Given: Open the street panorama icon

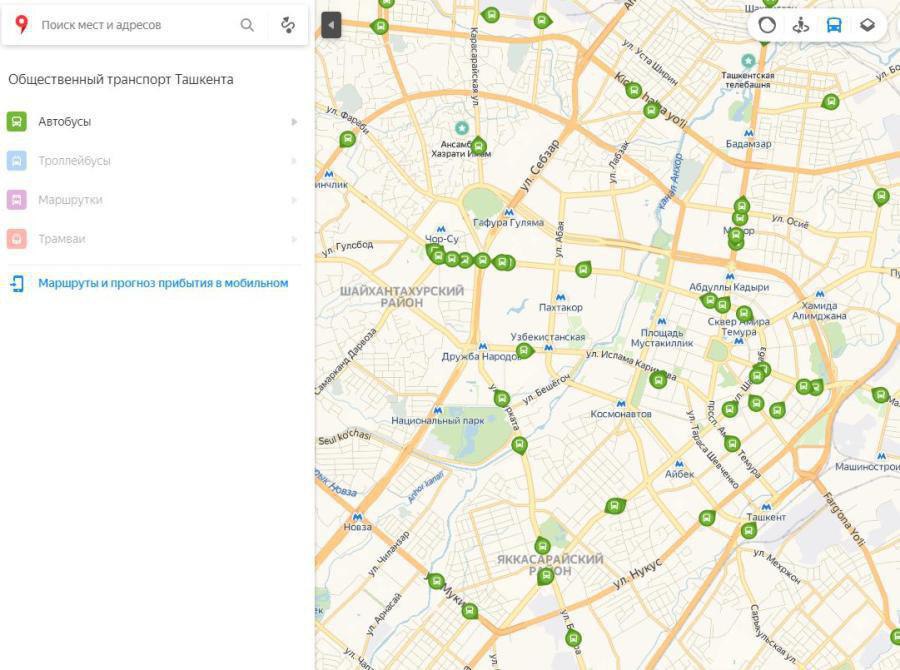Looking at the screenshot, I should pyautogui.click(x=800, y=25).
